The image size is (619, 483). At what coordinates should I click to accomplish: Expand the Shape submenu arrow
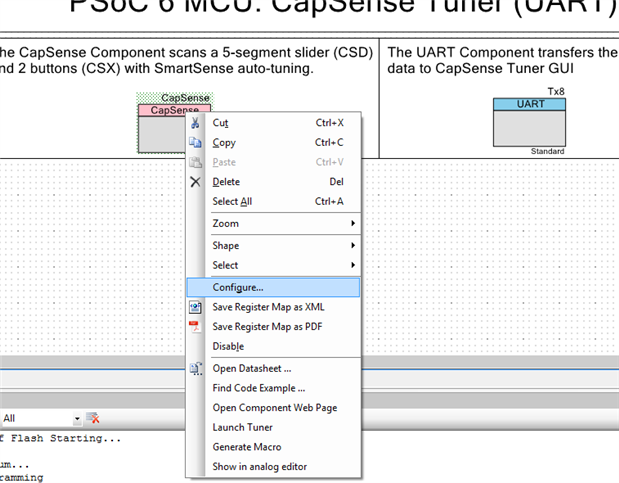(x=353, y=245)
